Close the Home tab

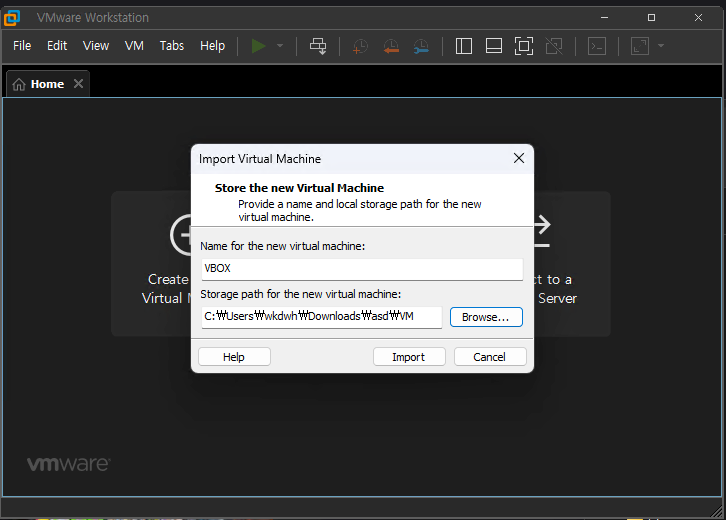coord(79,84)
